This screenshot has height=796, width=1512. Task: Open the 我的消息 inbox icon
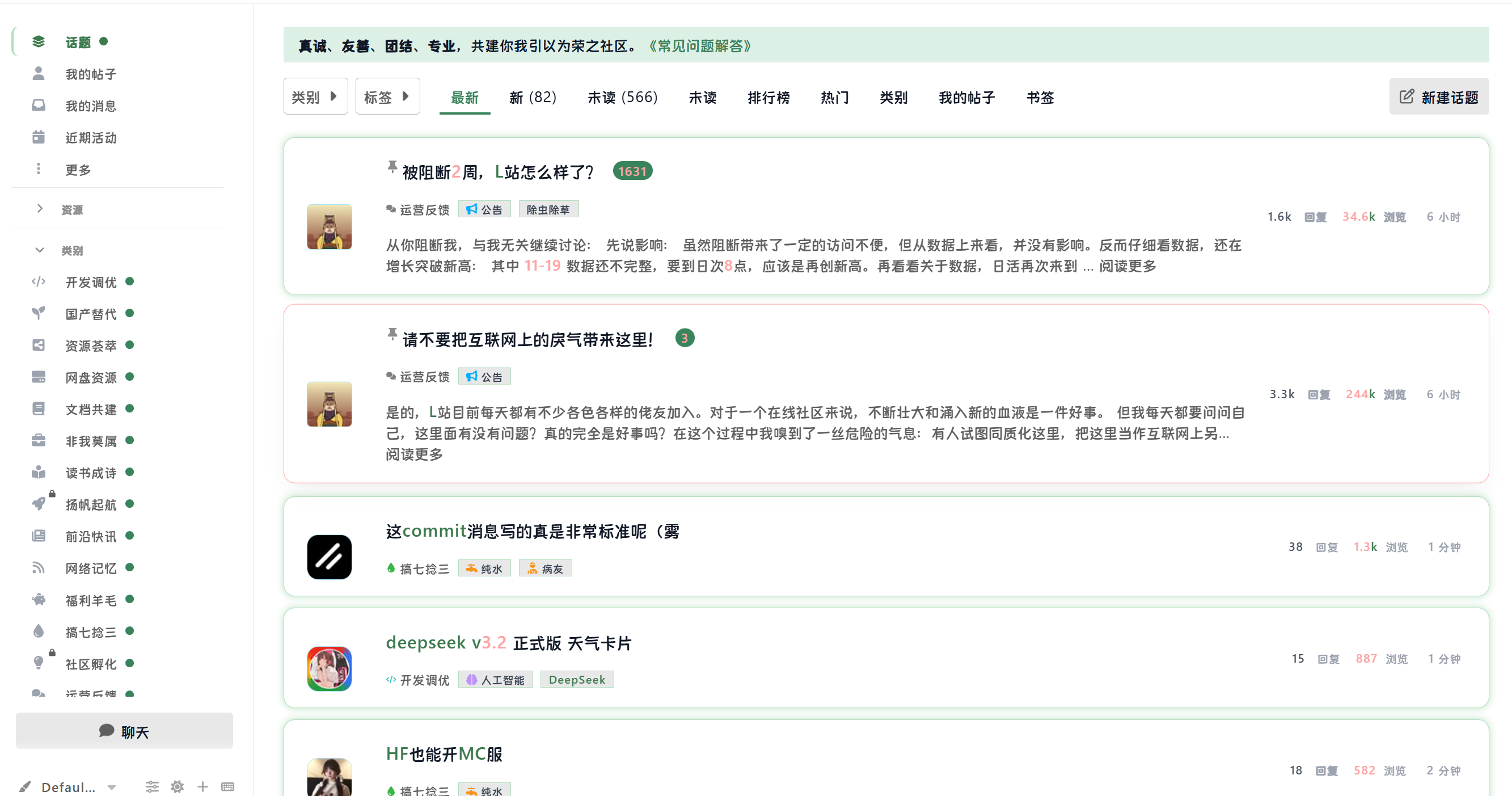39,106
